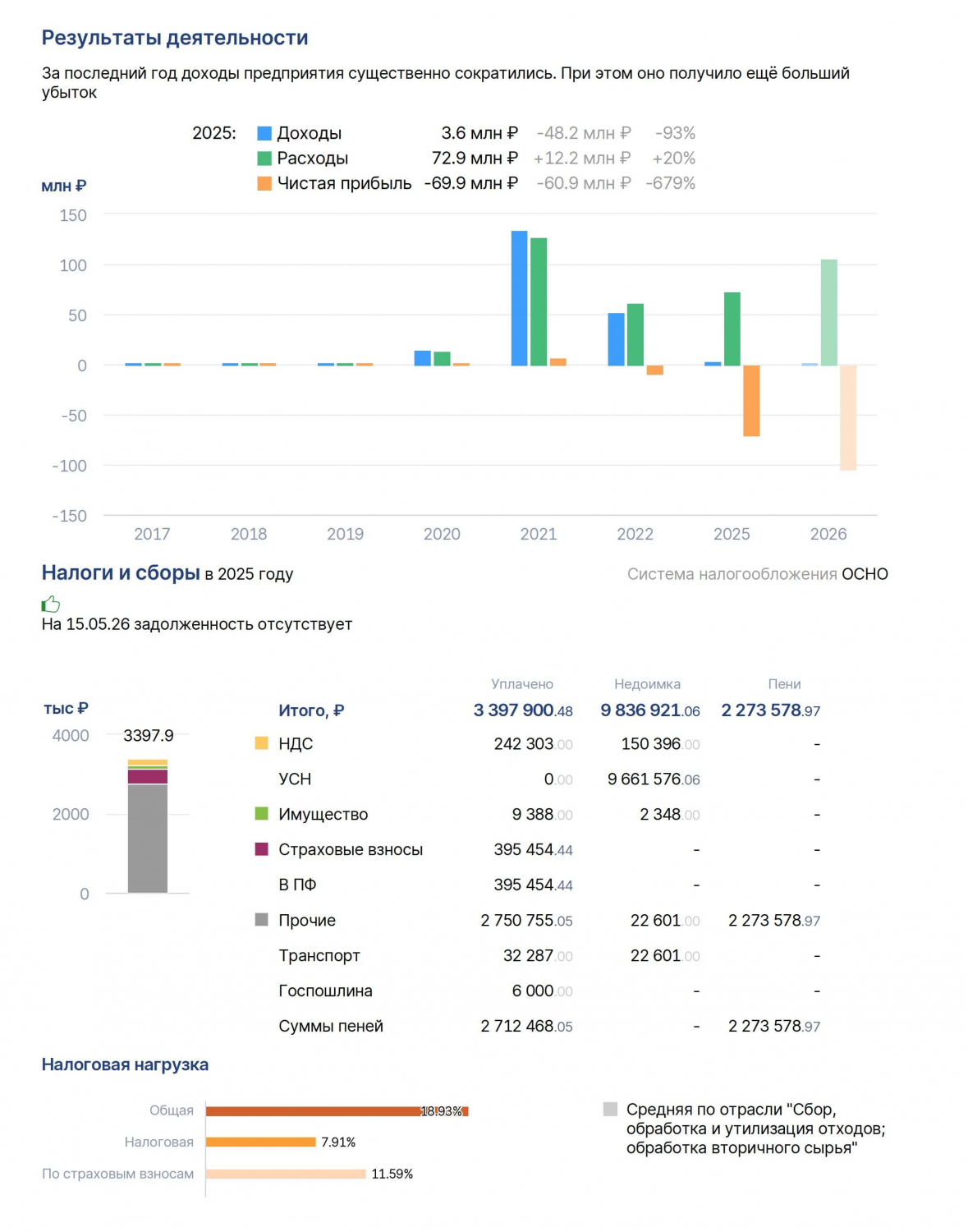Click the Налоговая нагрузка heading
The width and height of the screenshot is (968, 1232).
pos(125,1064)
